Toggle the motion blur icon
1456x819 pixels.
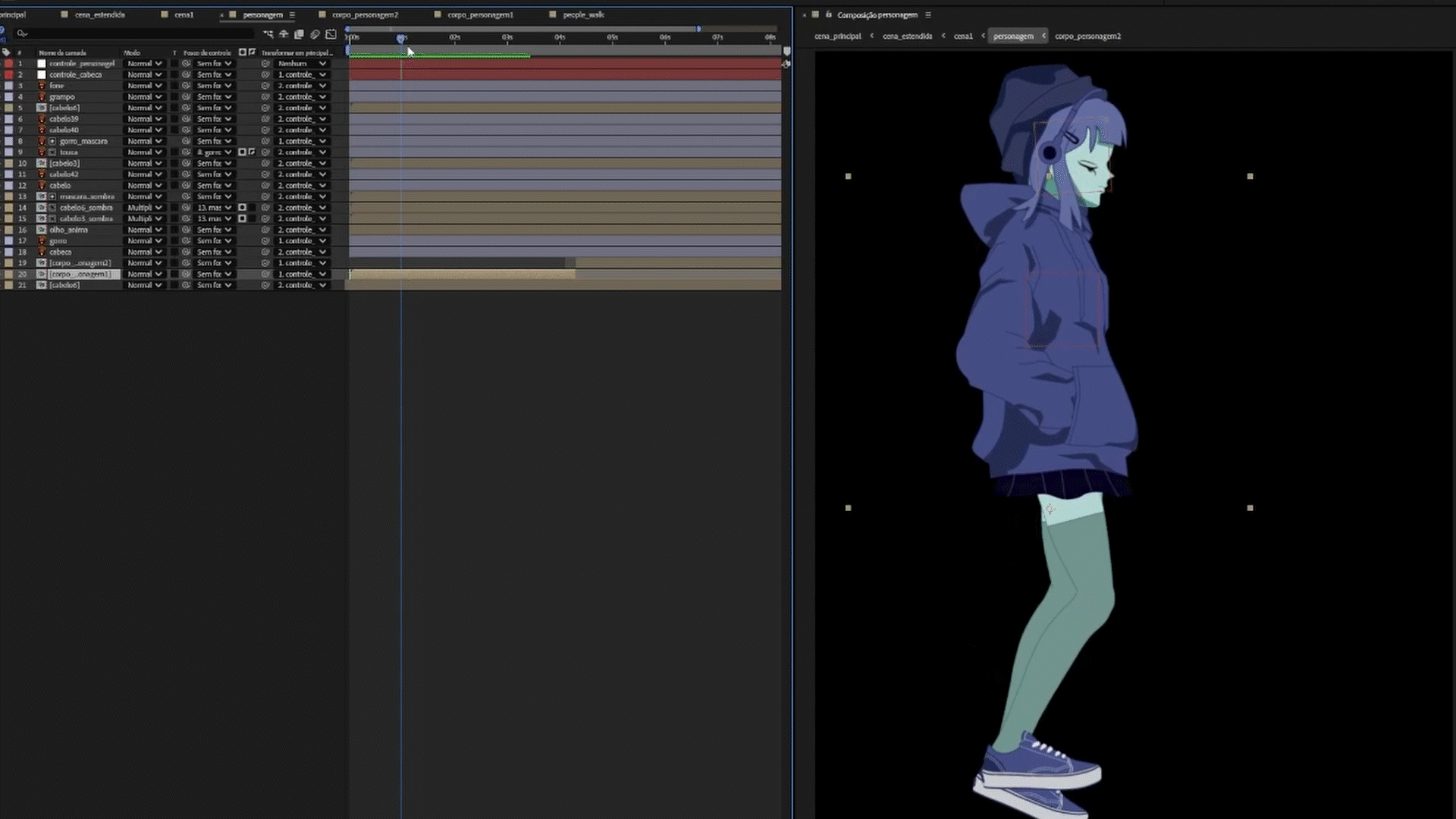[x=315, y=34]
